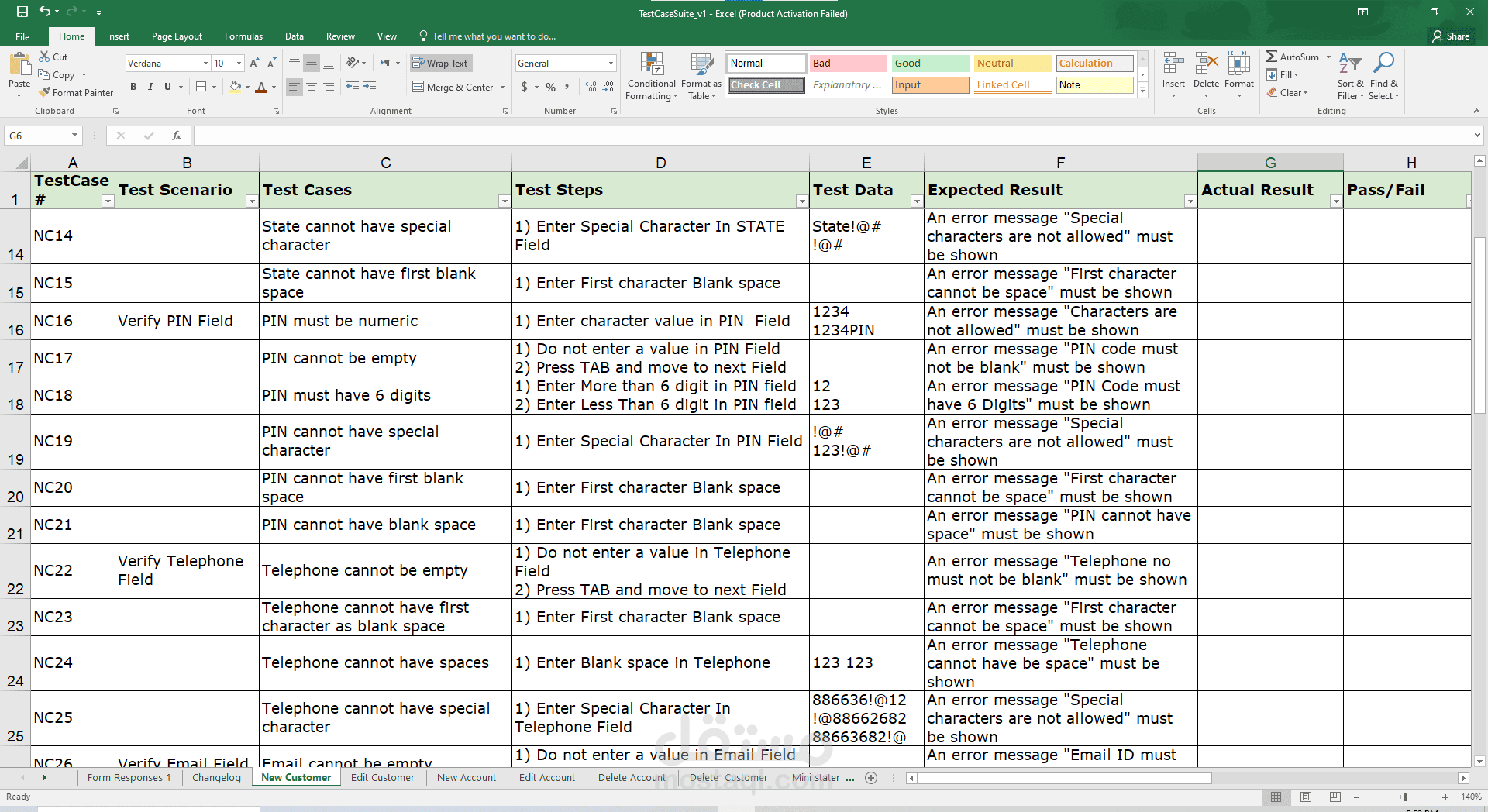Toggle Wrap Text option
Screen dimensions: 1488x812
point(440,64)
